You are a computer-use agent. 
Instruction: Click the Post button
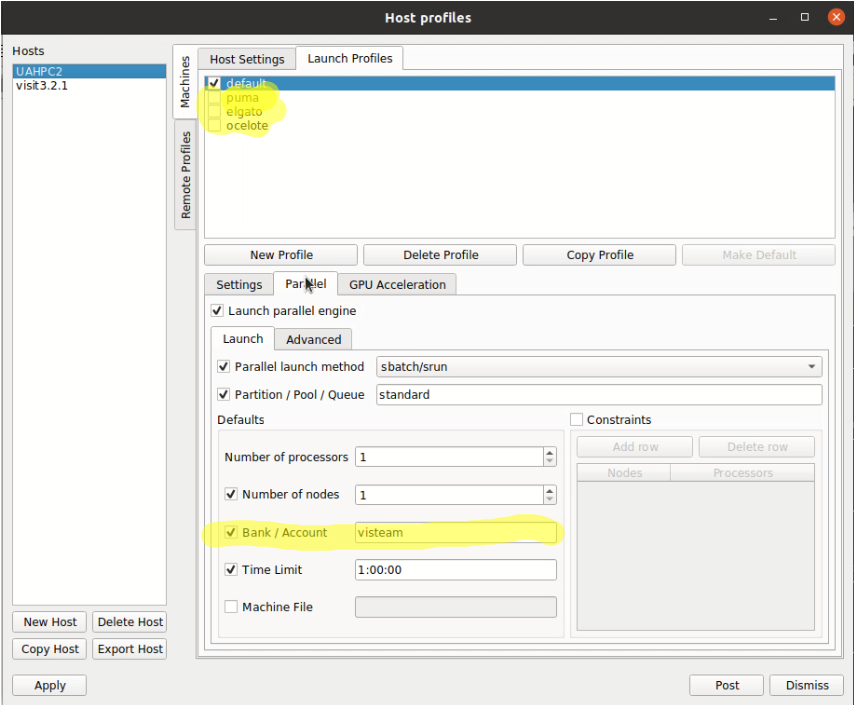[x=727, y=685]
